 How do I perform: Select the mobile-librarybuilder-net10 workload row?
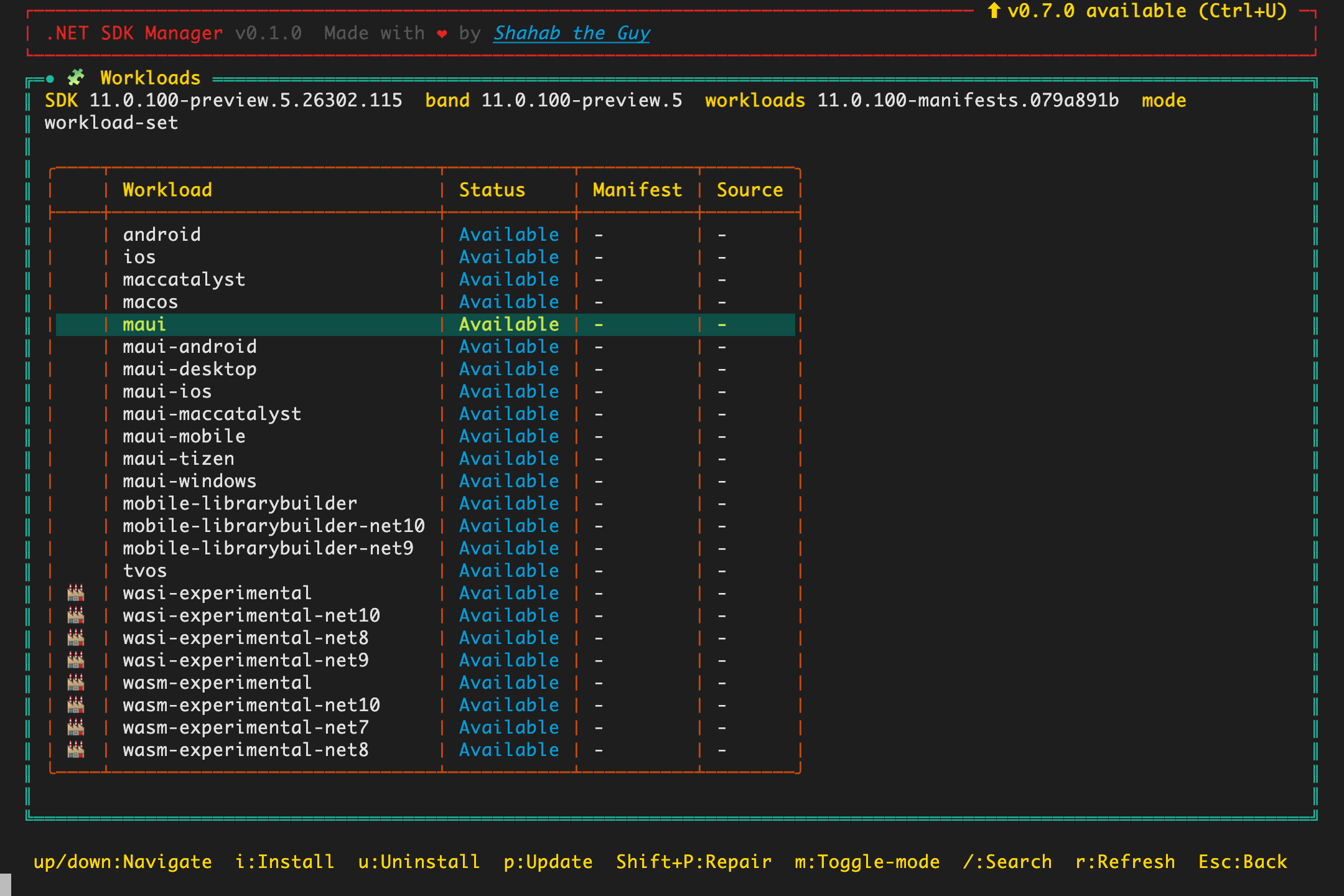coord(426,526)
